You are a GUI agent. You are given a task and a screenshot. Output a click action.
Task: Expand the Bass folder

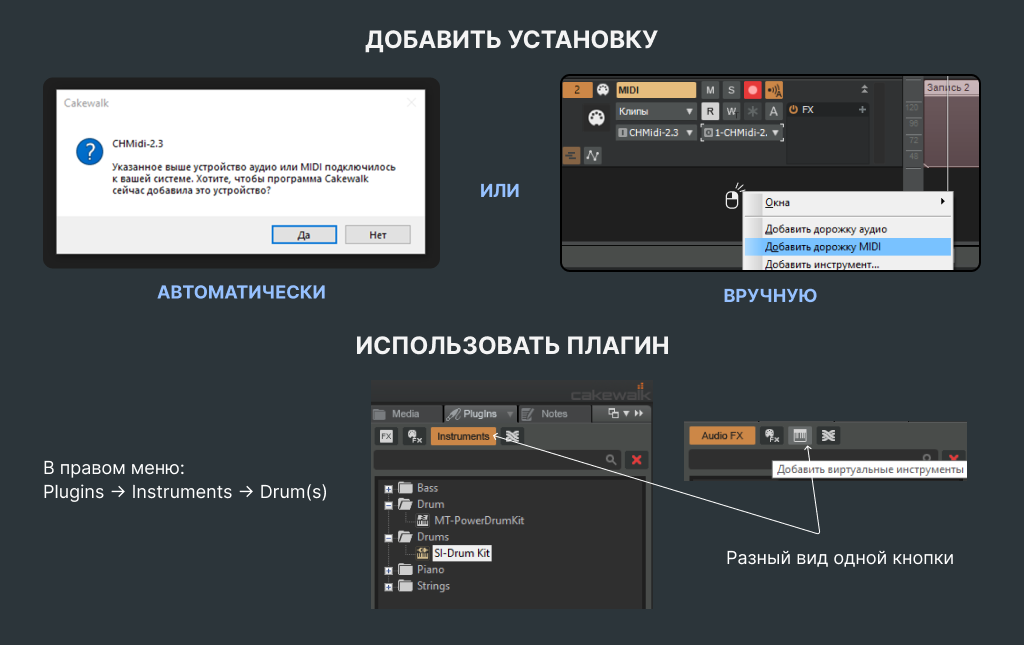(x=389, y=489)
